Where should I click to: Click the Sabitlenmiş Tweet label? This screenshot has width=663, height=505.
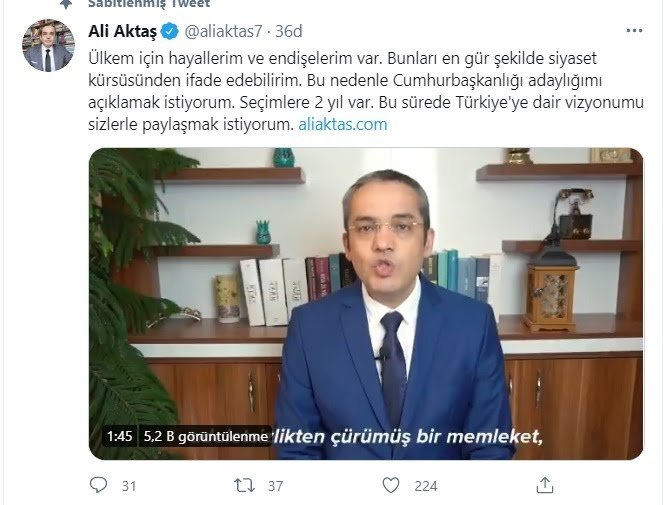tap(149, 4)
